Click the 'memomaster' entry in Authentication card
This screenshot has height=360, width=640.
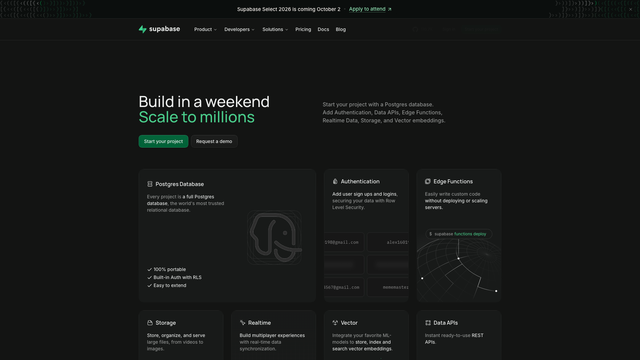396,287
